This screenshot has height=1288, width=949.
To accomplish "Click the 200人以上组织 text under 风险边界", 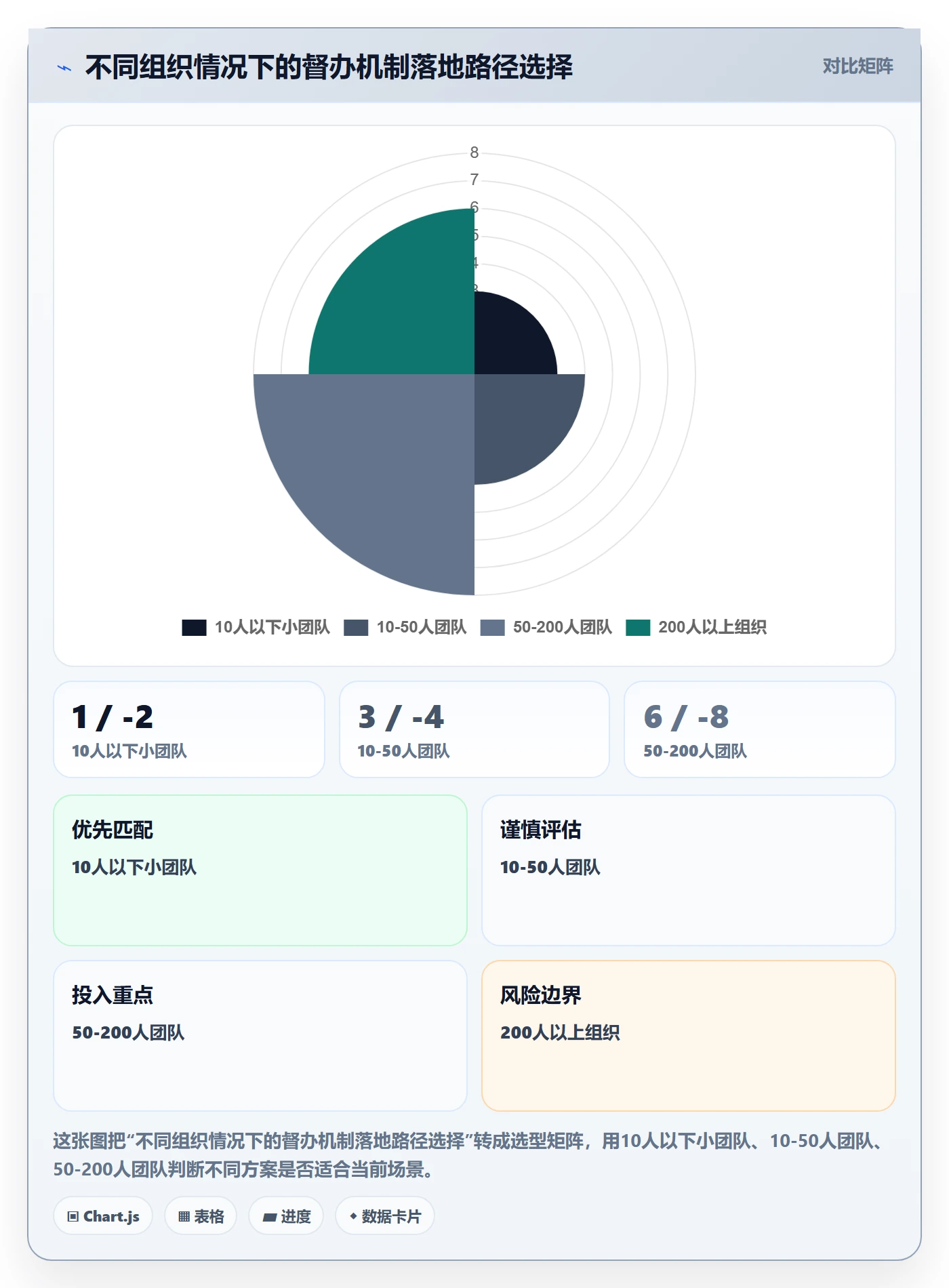I will [x=560, y=1033].
